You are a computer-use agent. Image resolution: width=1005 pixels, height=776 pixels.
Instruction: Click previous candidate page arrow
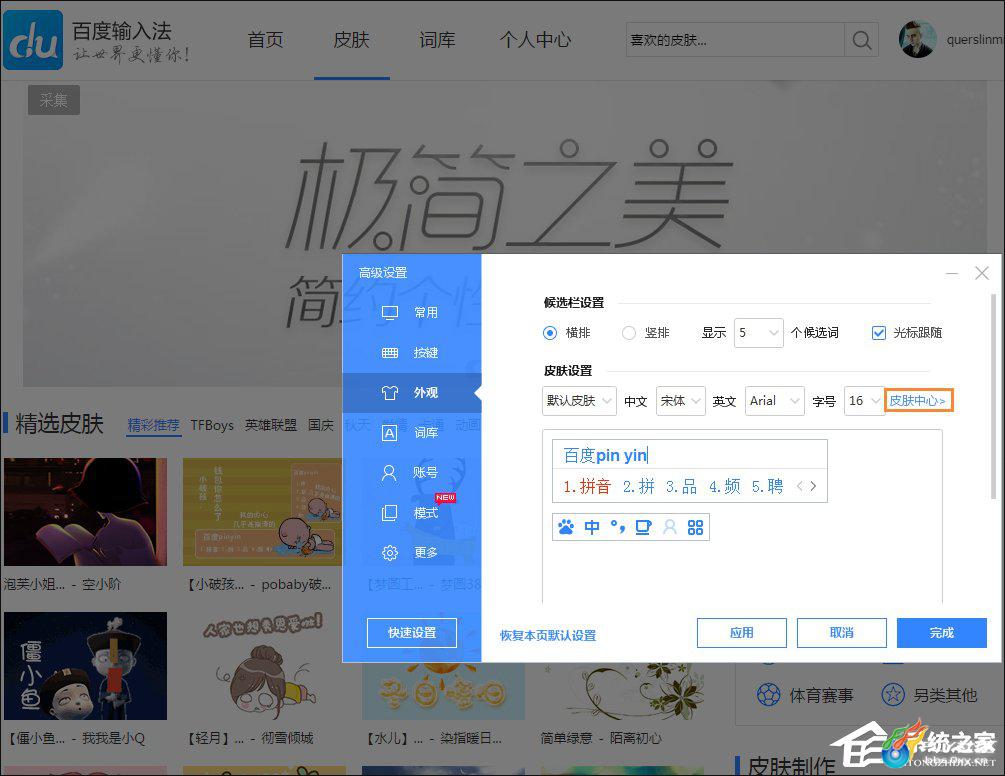click(799, 486)
